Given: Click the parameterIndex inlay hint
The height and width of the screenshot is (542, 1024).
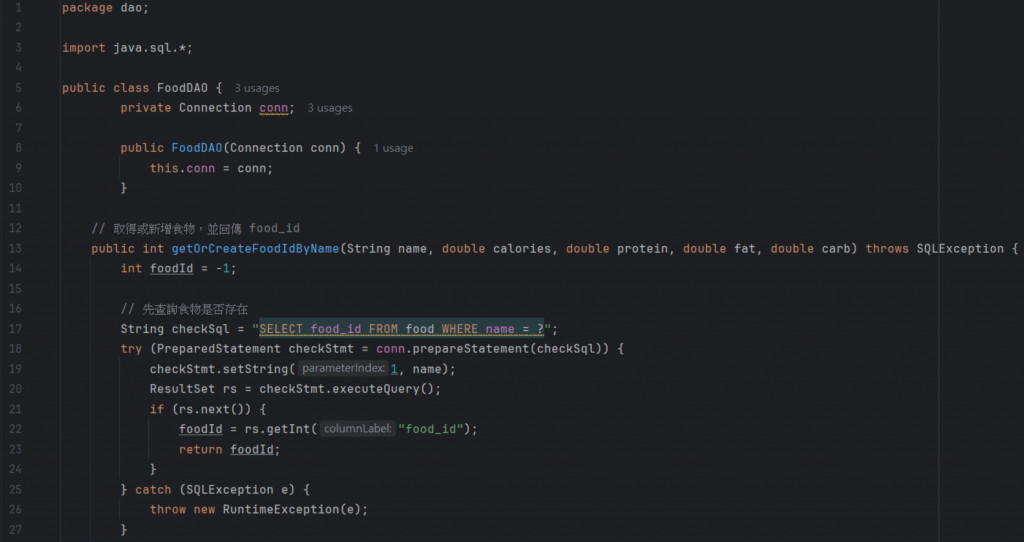Looking at the screenshot, I should tap(343, 368).
